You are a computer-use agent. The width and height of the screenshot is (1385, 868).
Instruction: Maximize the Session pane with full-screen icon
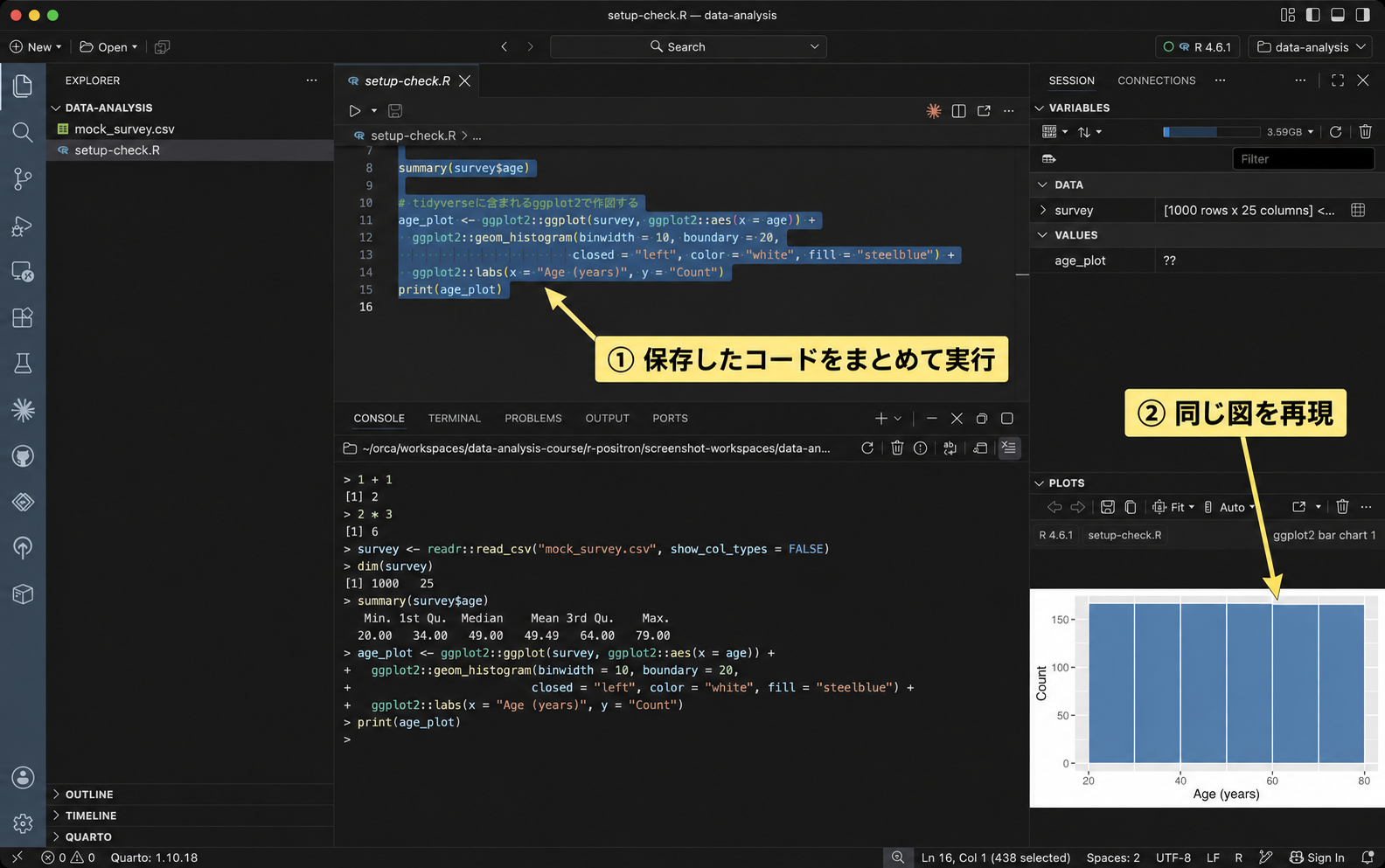tap(1338, 80)
